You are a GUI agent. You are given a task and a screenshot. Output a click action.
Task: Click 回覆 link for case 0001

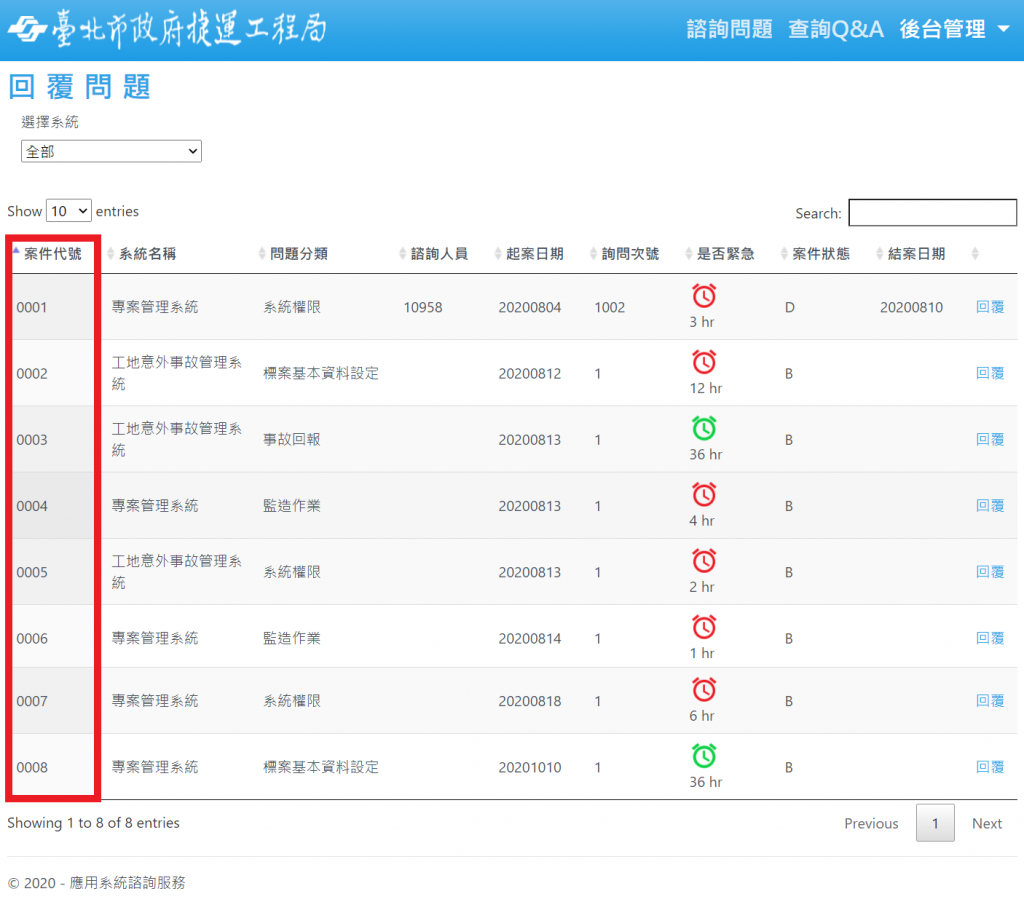pos(989,307)
